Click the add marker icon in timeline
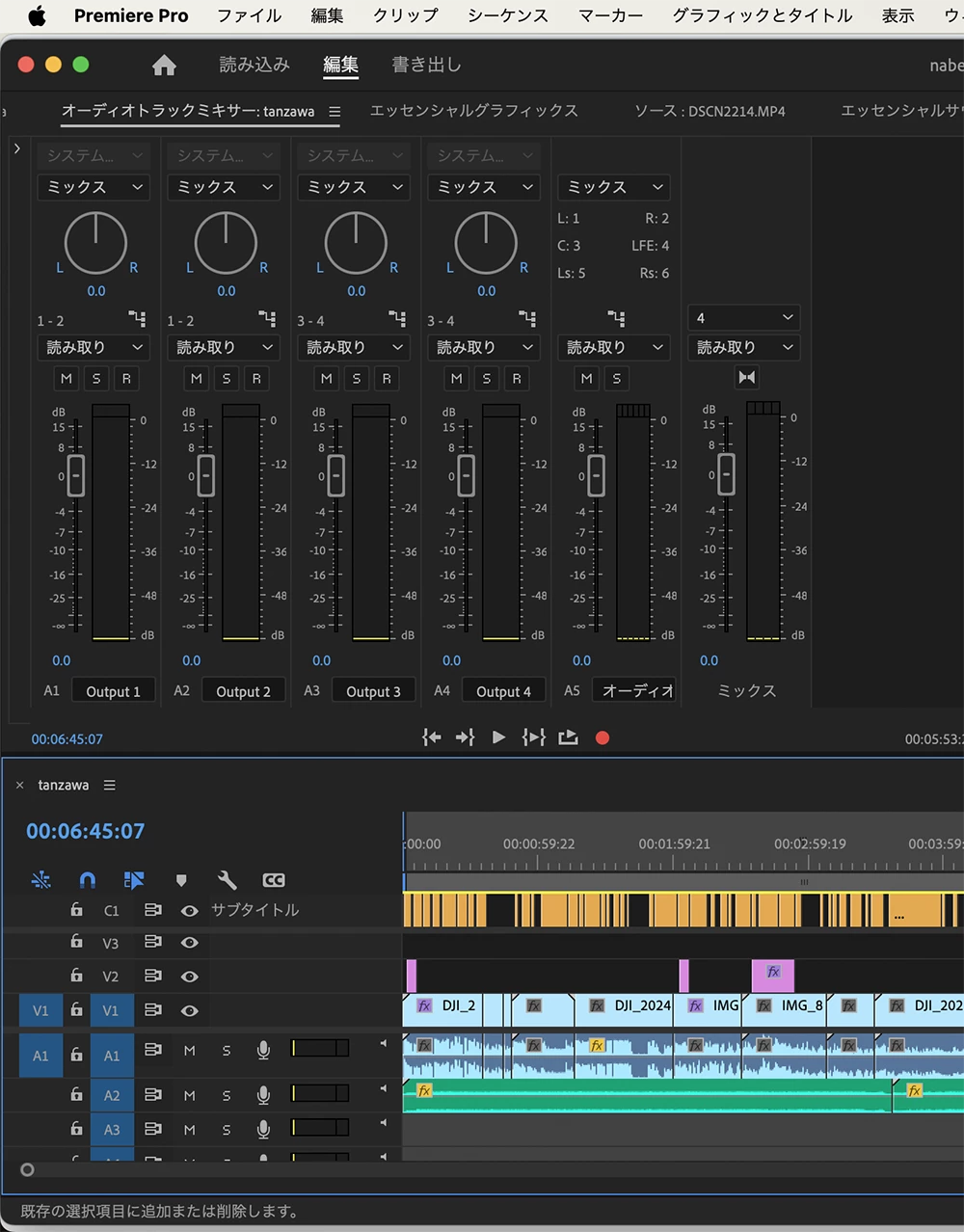Viewport: 964px width, 1232px height. point(181,880)
